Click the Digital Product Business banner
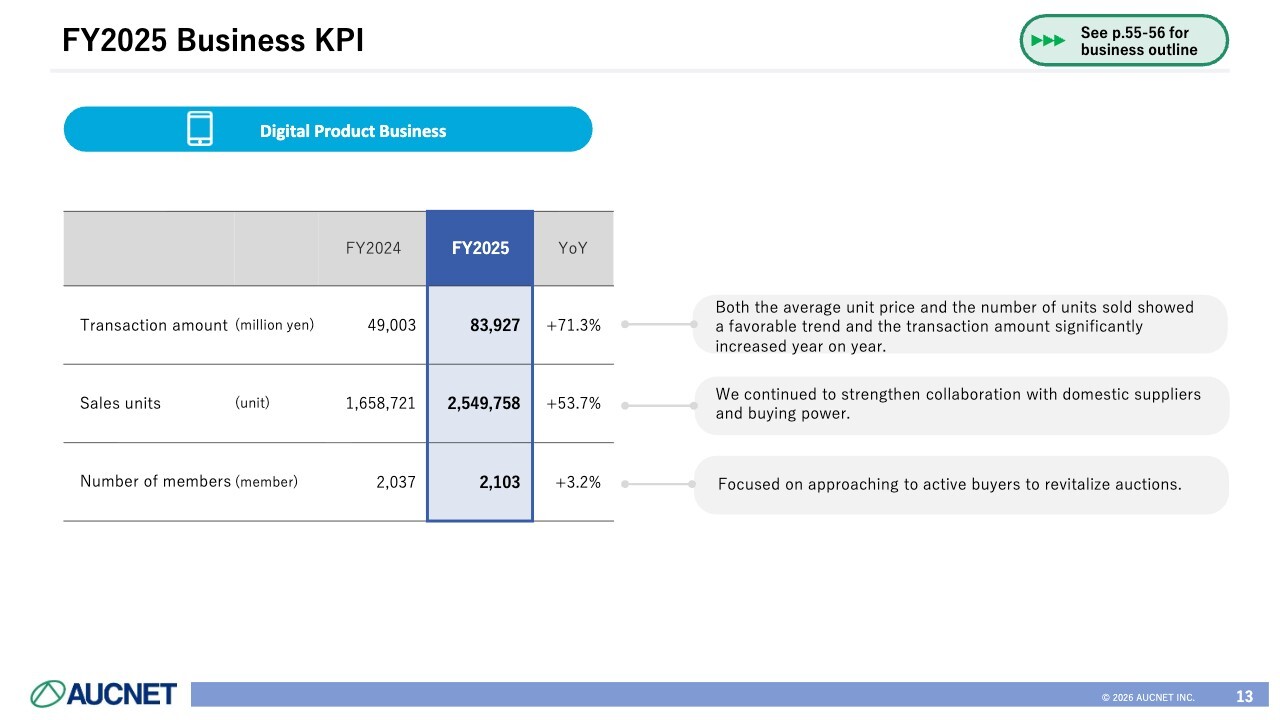Screen dimensions: 1280x720 [352, 131]
